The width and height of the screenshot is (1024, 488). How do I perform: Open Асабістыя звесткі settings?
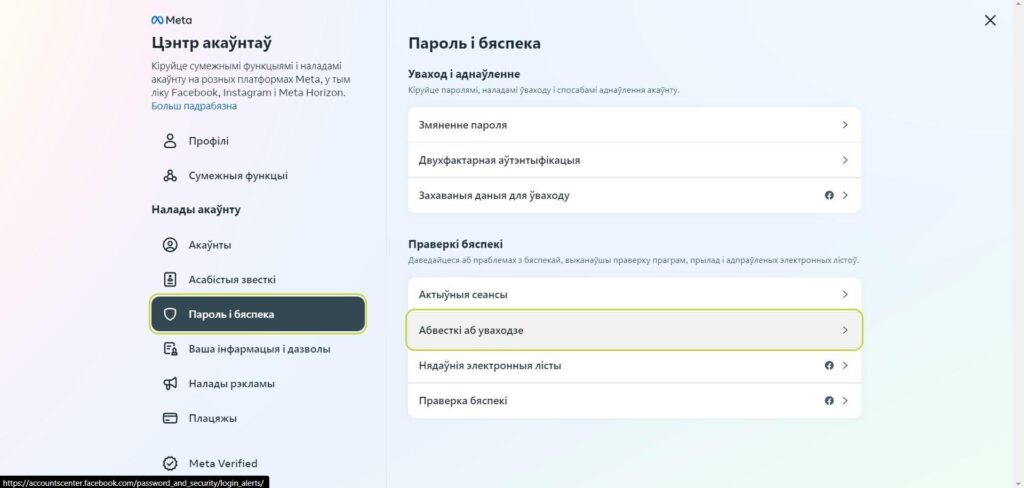(x=258, y=280)
